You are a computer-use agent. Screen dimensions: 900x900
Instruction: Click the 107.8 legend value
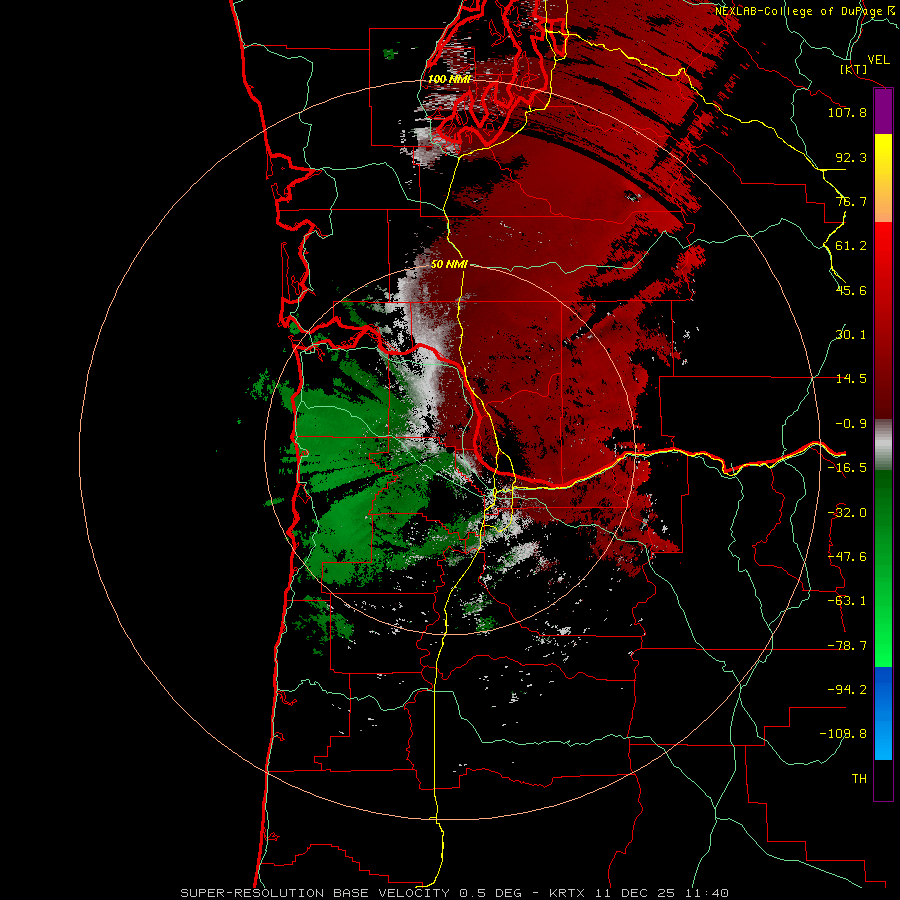pyautogui.click(x=847, y=112)
